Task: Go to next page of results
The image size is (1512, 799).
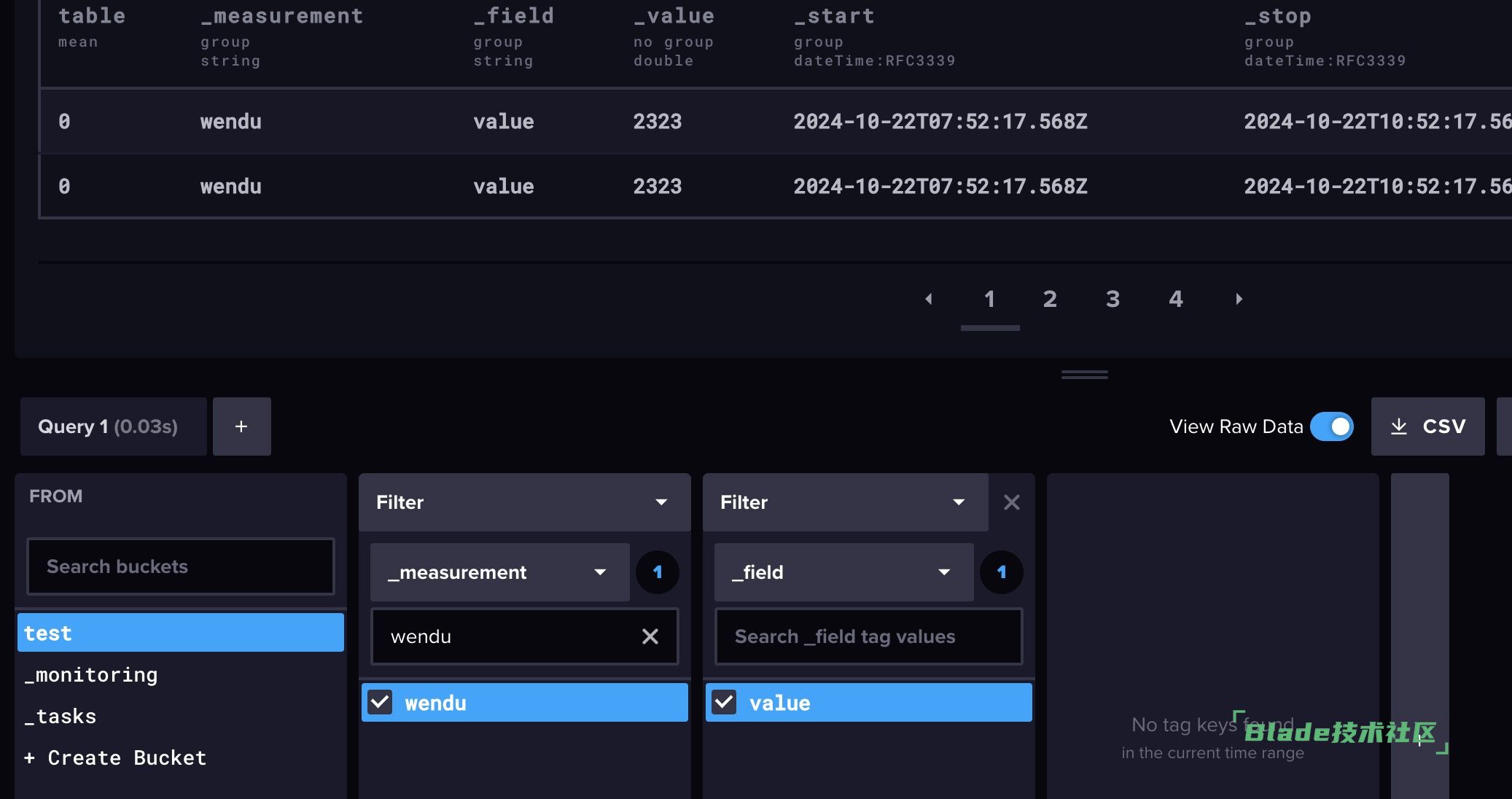Action: tap(1239, 299)
